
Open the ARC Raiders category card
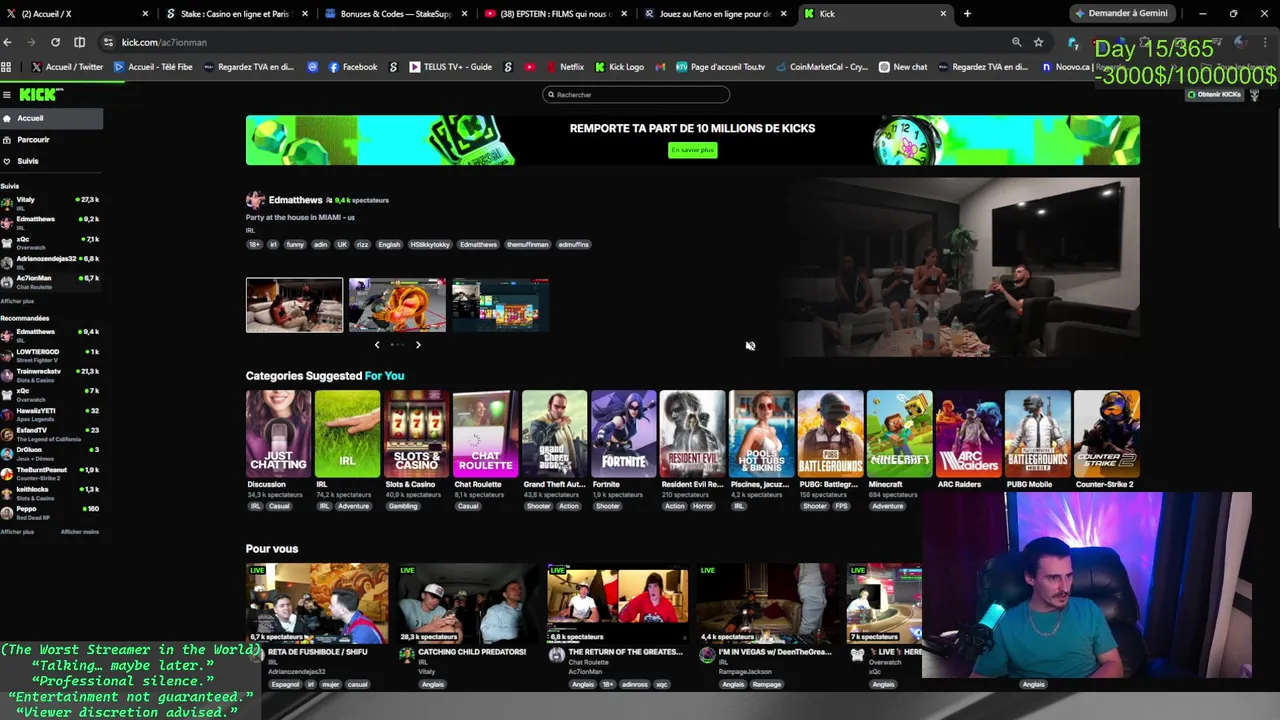pos(968,434)
